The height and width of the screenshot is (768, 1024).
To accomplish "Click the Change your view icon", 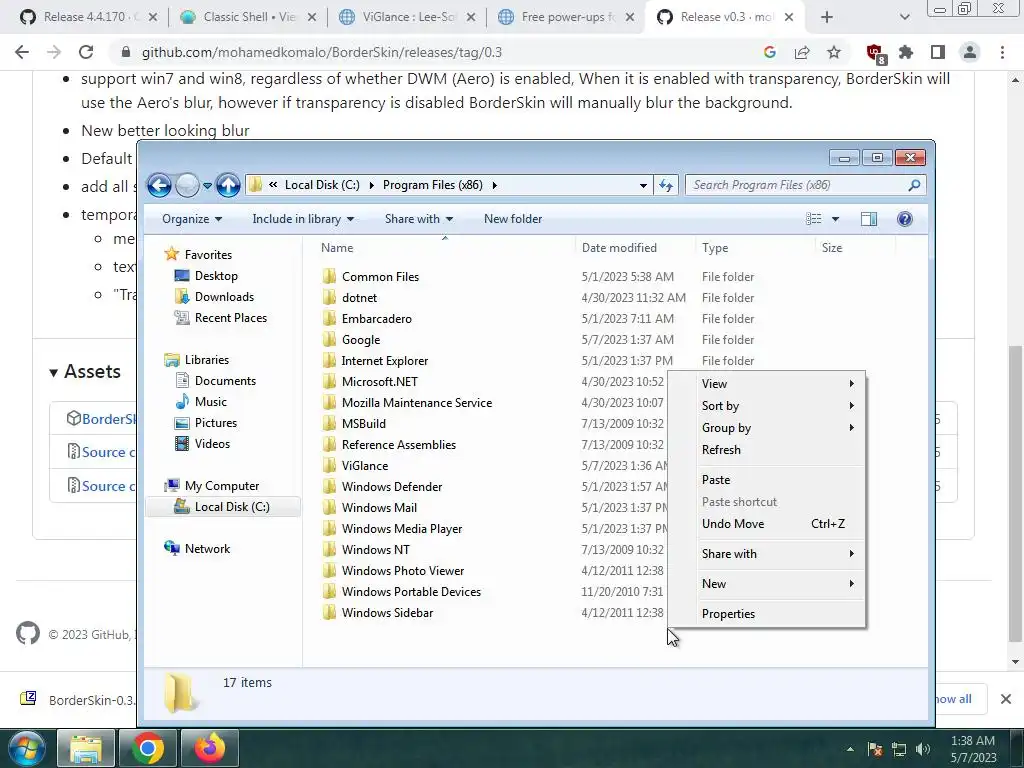I will (813, 219).
